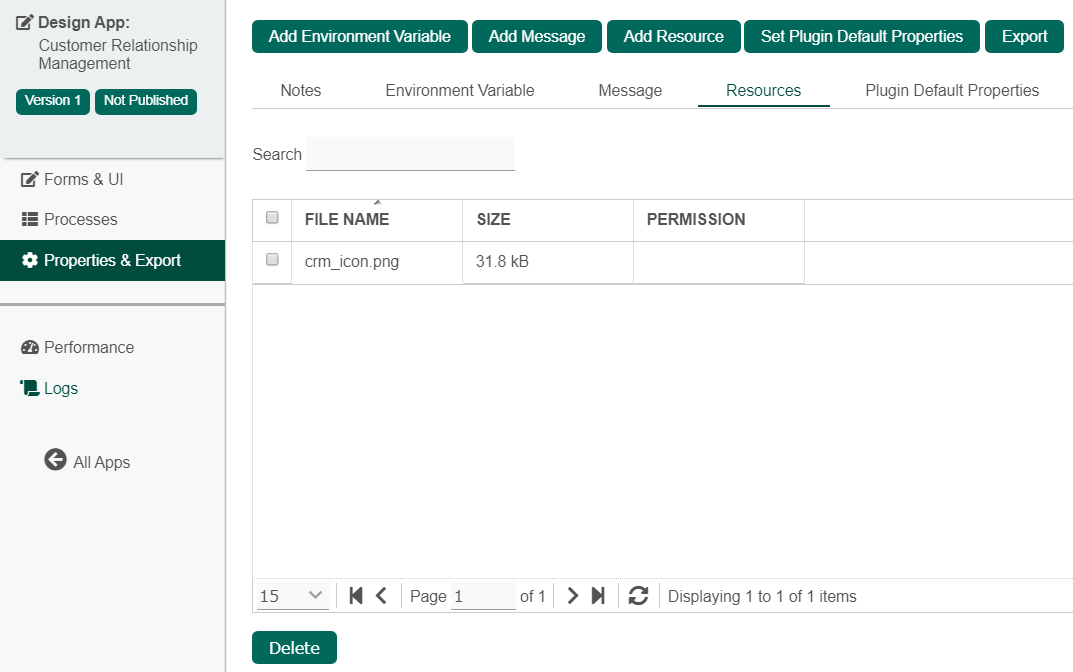Check the crm_icon.png row checkbox
1073x672 pixels.
coord(272,260)
